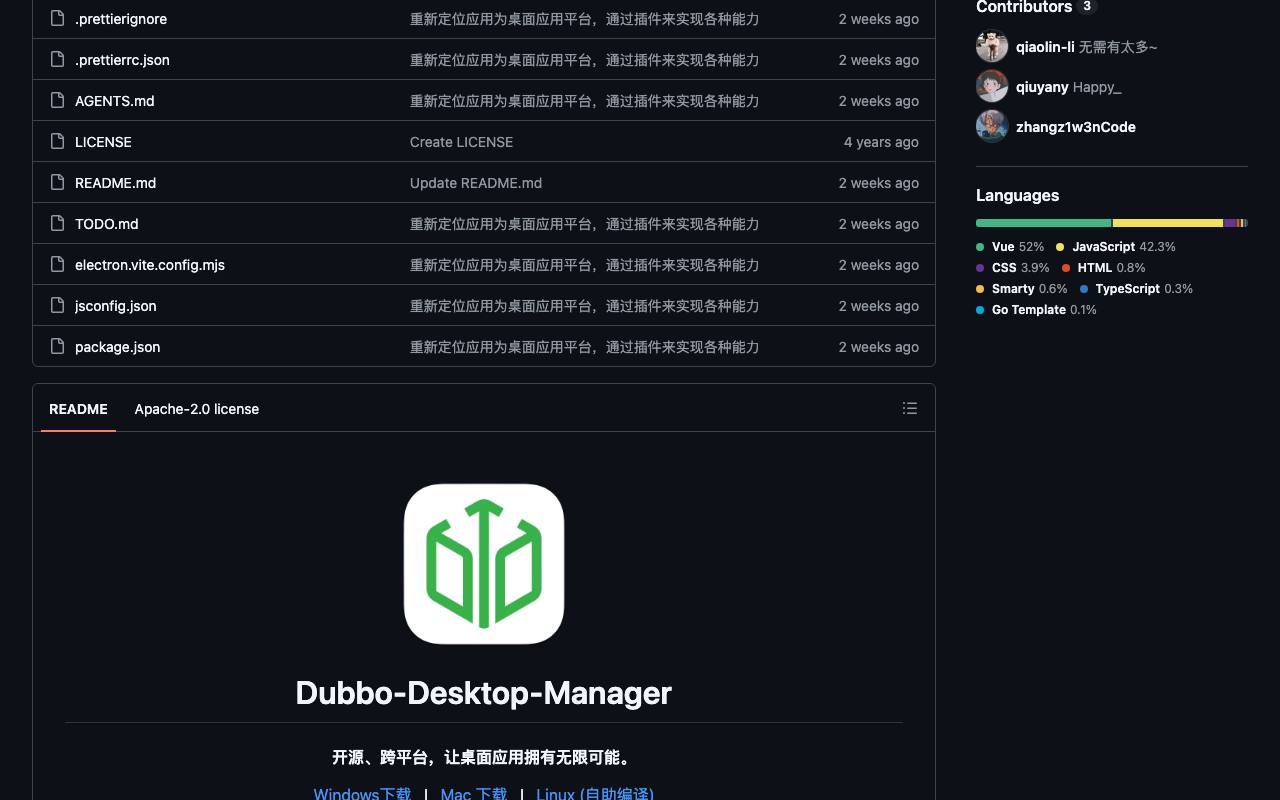Select the Vue 52% language entry
1280x800 pixels.
1010,247
